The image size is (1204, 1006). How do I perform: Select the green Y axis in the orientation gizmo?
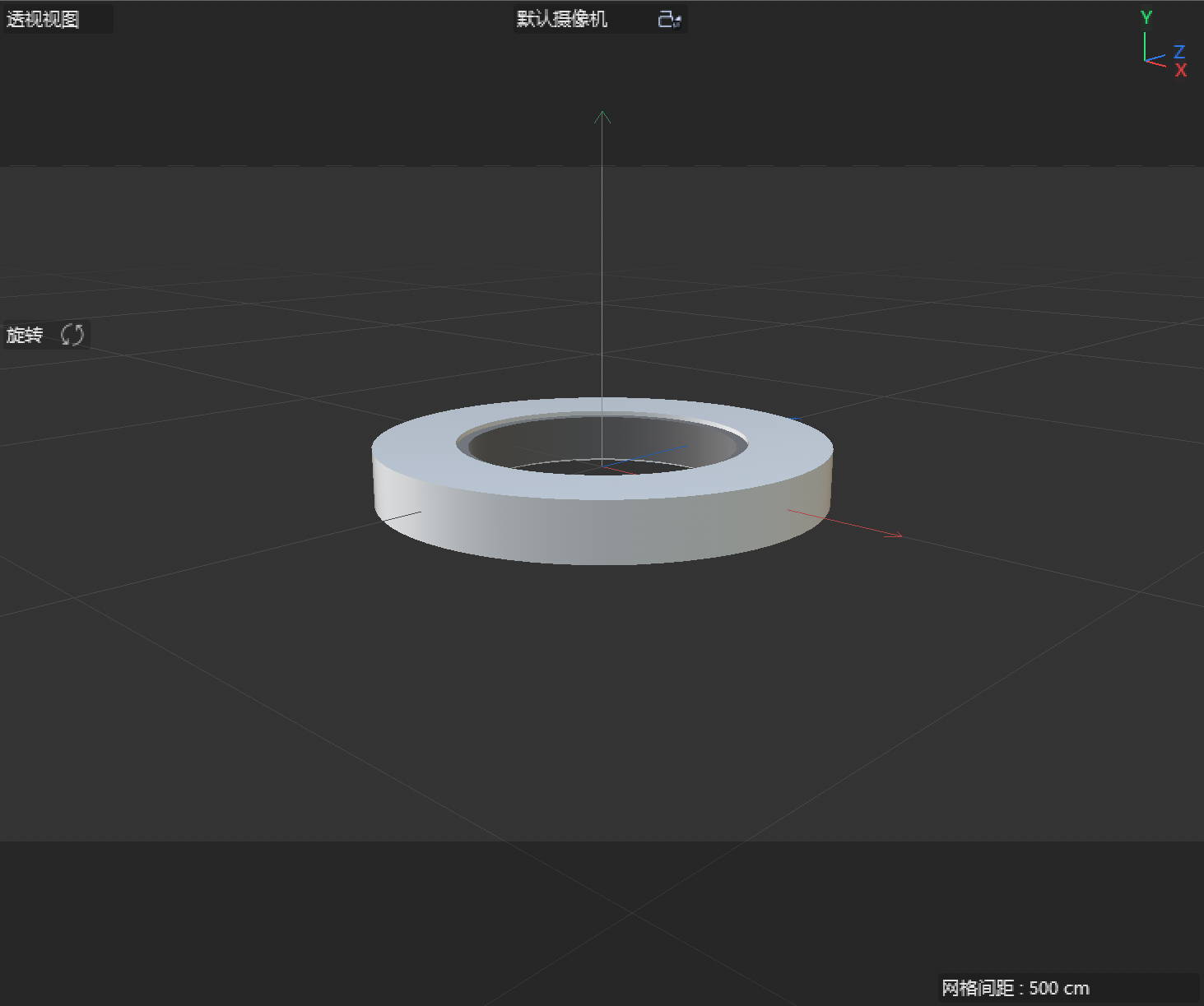click(x=1146, y=16)
